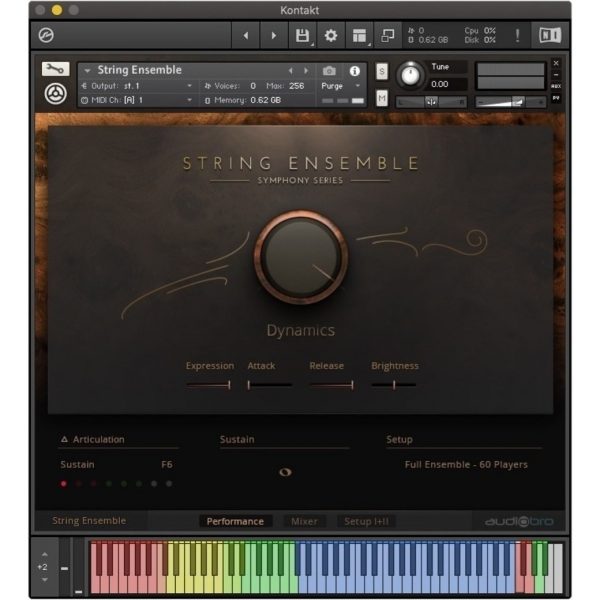This screenshot has width=600, height=600.
Task: Click the AUX button in instrument header
Action: point(556,86)
